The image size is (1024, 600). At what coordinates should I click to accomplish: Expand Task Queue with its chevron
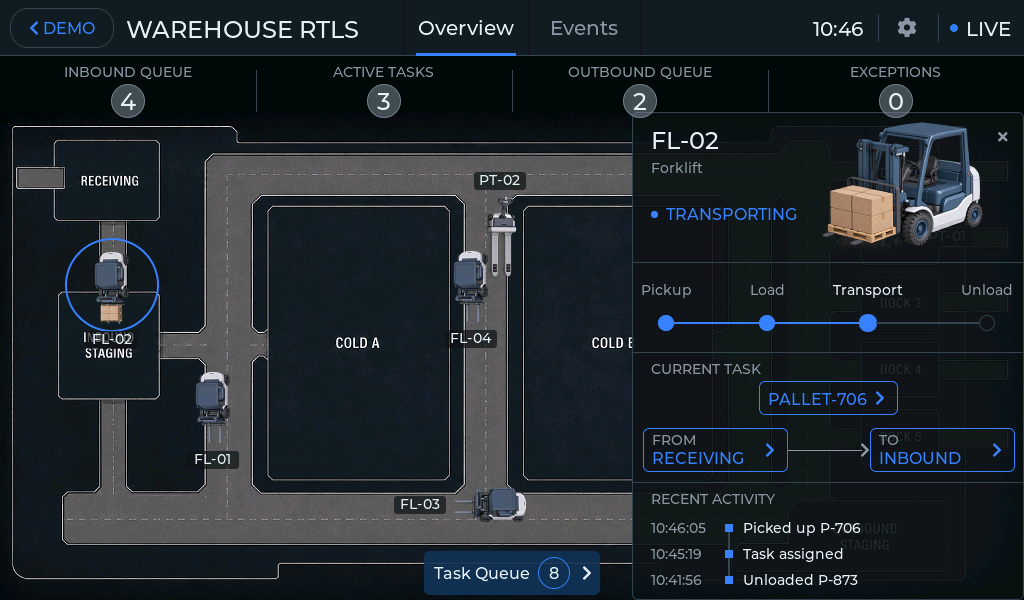586,573
